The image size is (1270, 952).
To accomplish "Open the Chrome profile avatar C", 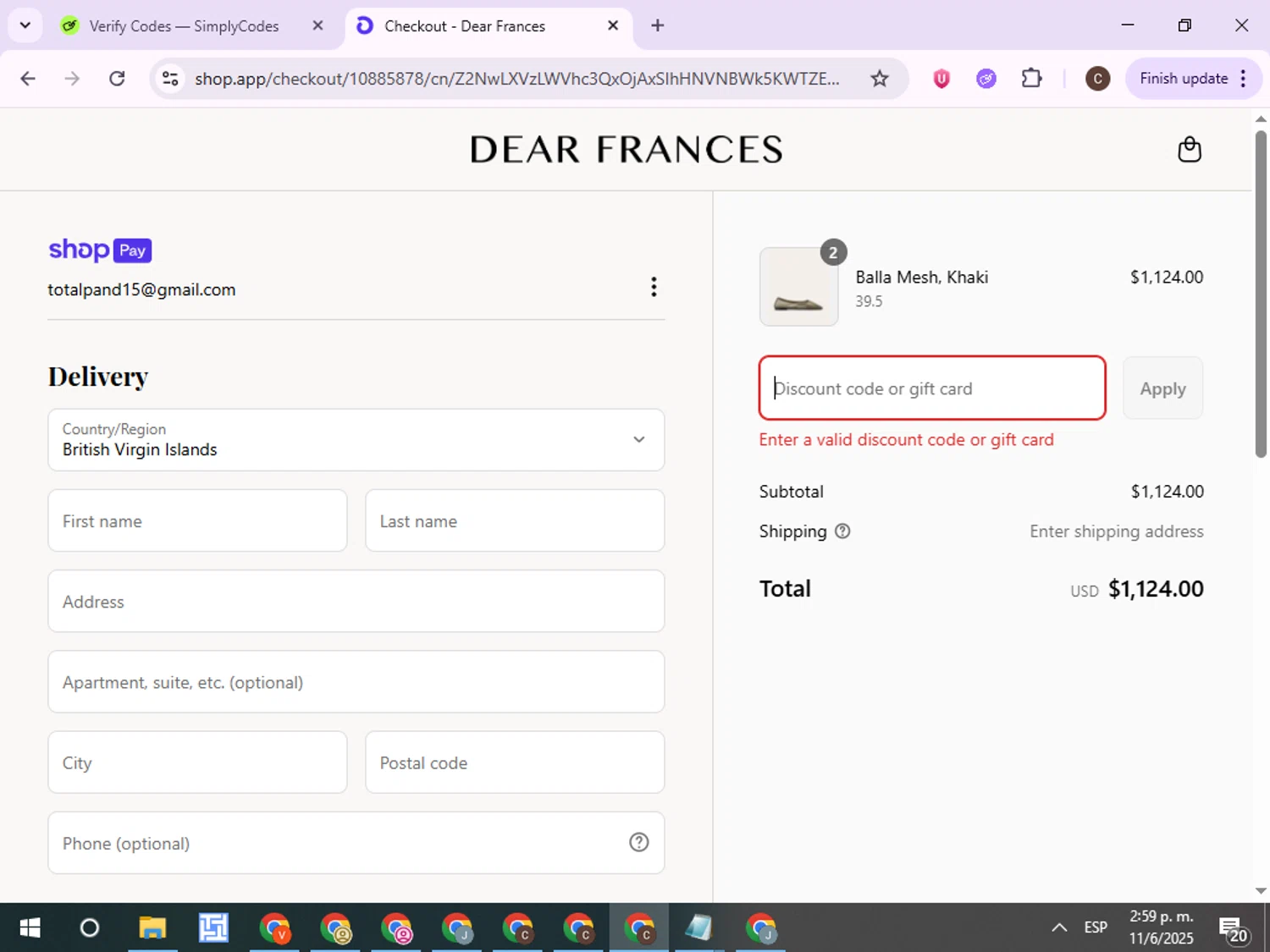I will pos(1098,79).
